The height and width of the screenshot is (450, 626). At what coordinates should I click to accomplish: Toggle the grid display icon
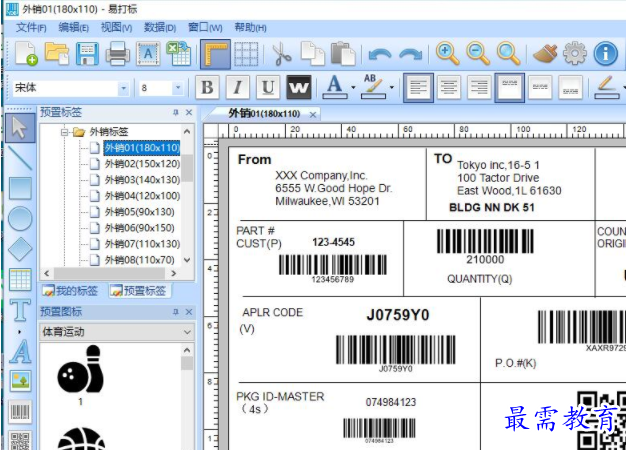(x=246, y=54)
